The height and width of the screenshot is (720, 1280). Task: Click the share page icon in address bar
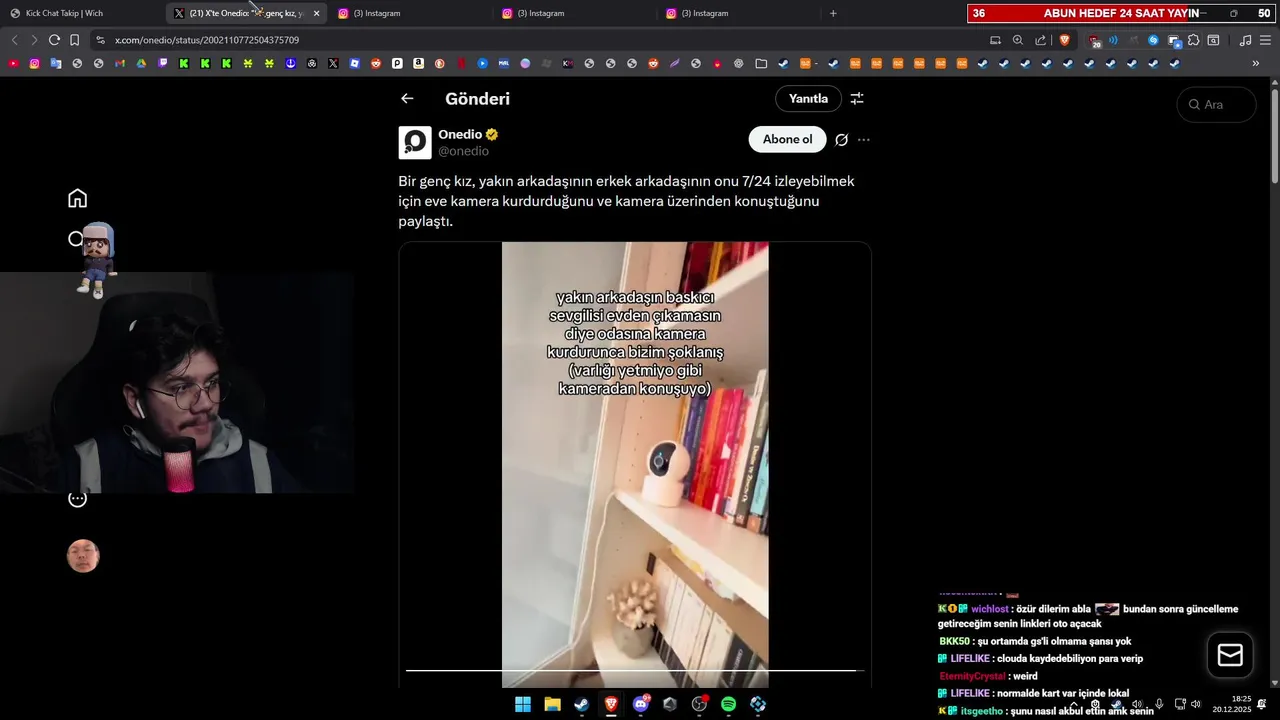(x=1040, y=40)
